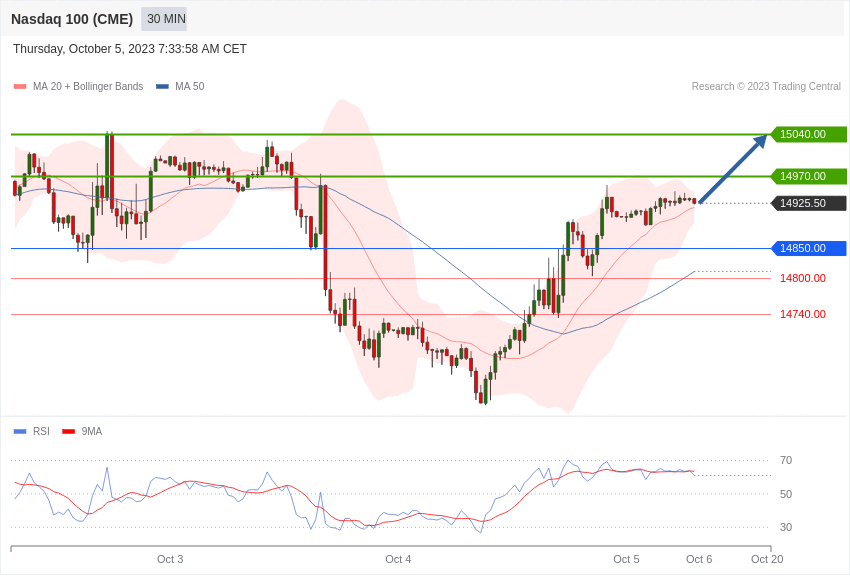The height and width of the screenshot is (576, 850).
Task: Click the blue upward trend arrow head
Action: pos(761,140)
